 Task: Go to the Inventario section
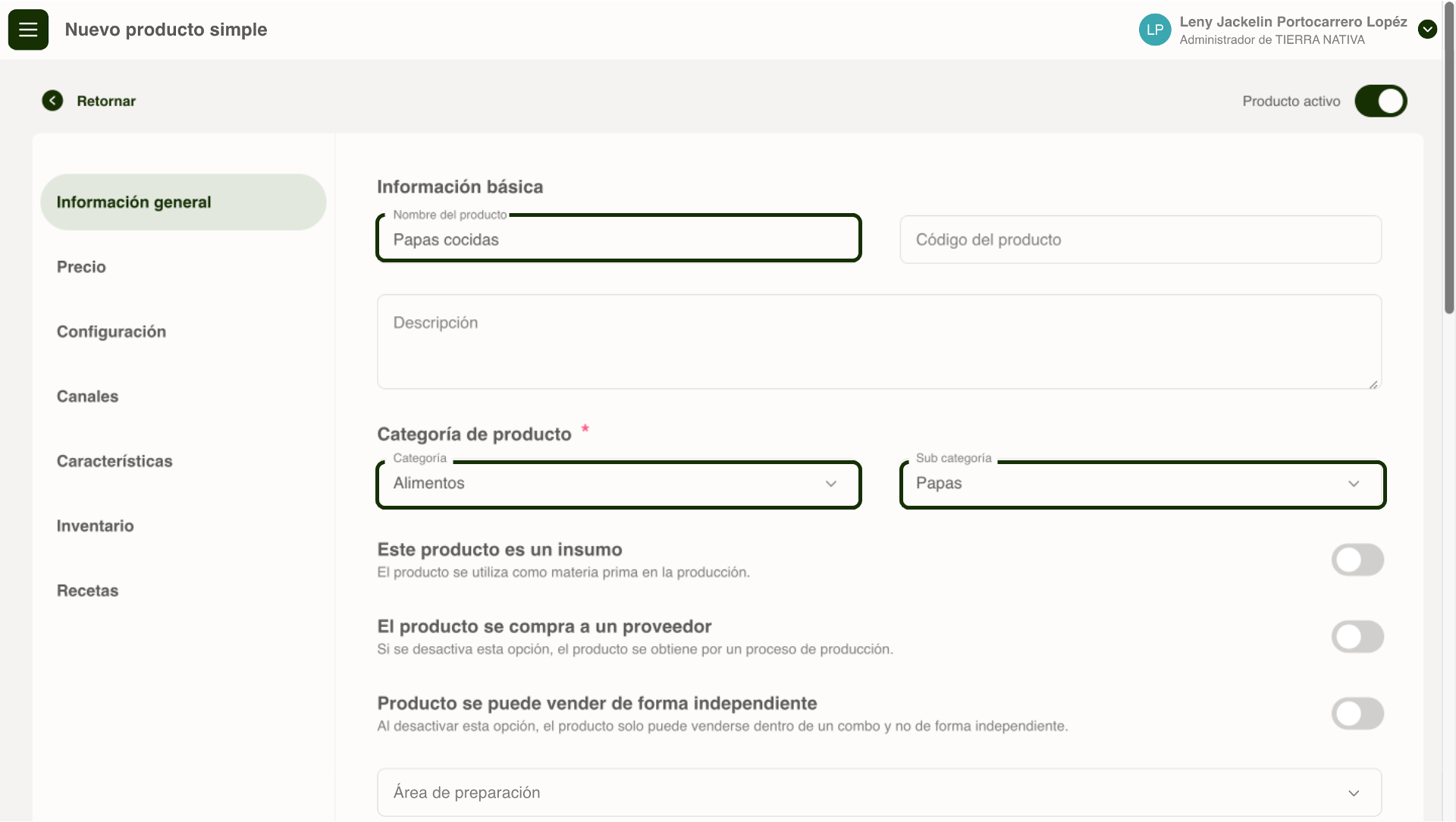pyautogui.click(x=95, y=526)
